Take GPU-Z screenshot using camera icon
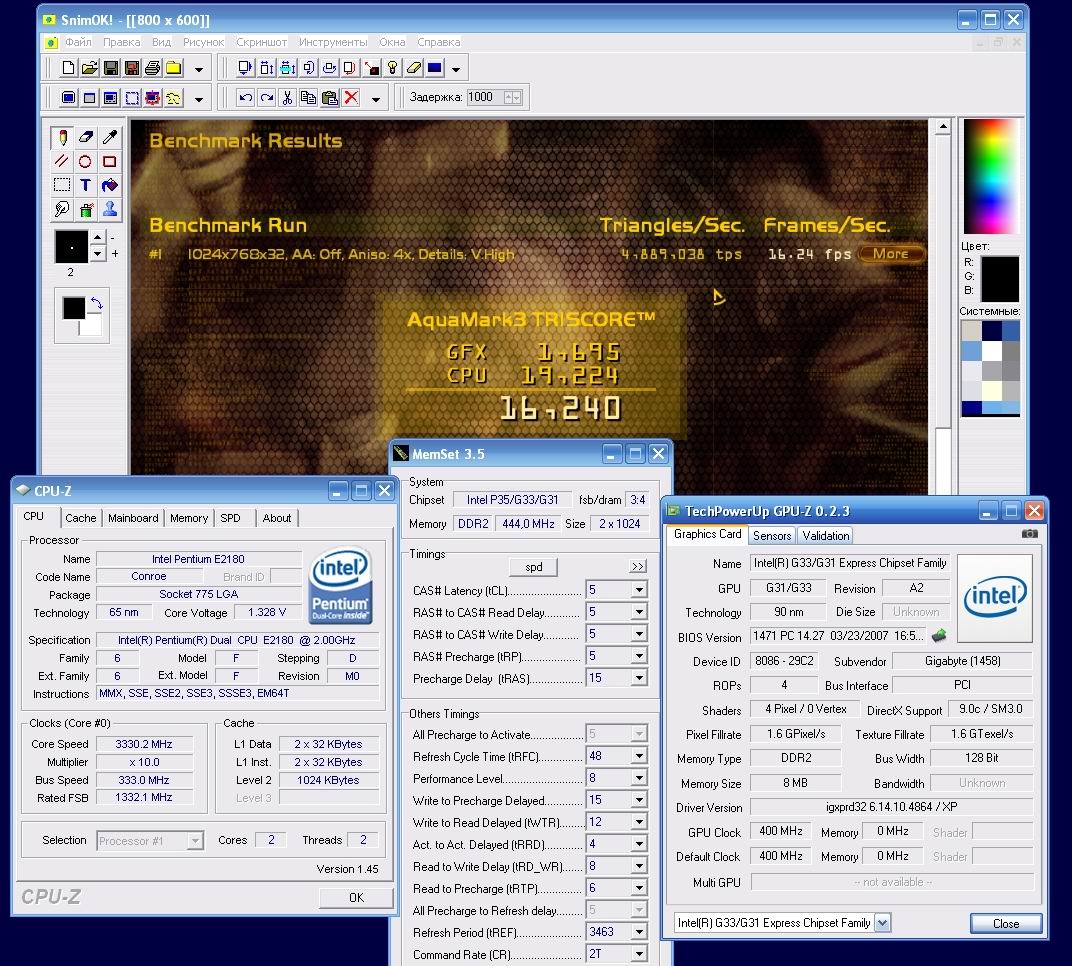 pyautogui.click(x=1030, y=534)
